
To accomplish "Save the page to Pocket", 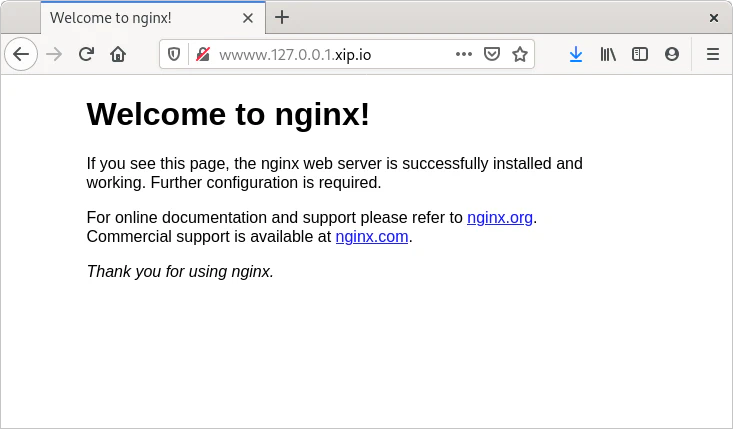I will [x=492, y=55].
